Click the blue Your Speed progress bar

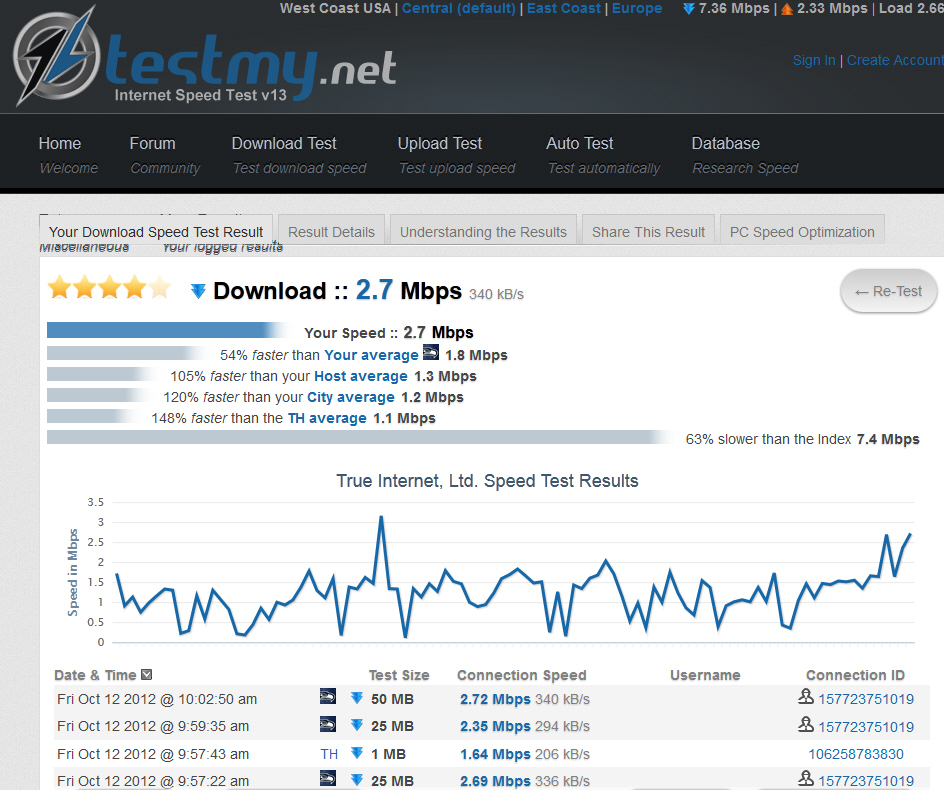[169, 330]
